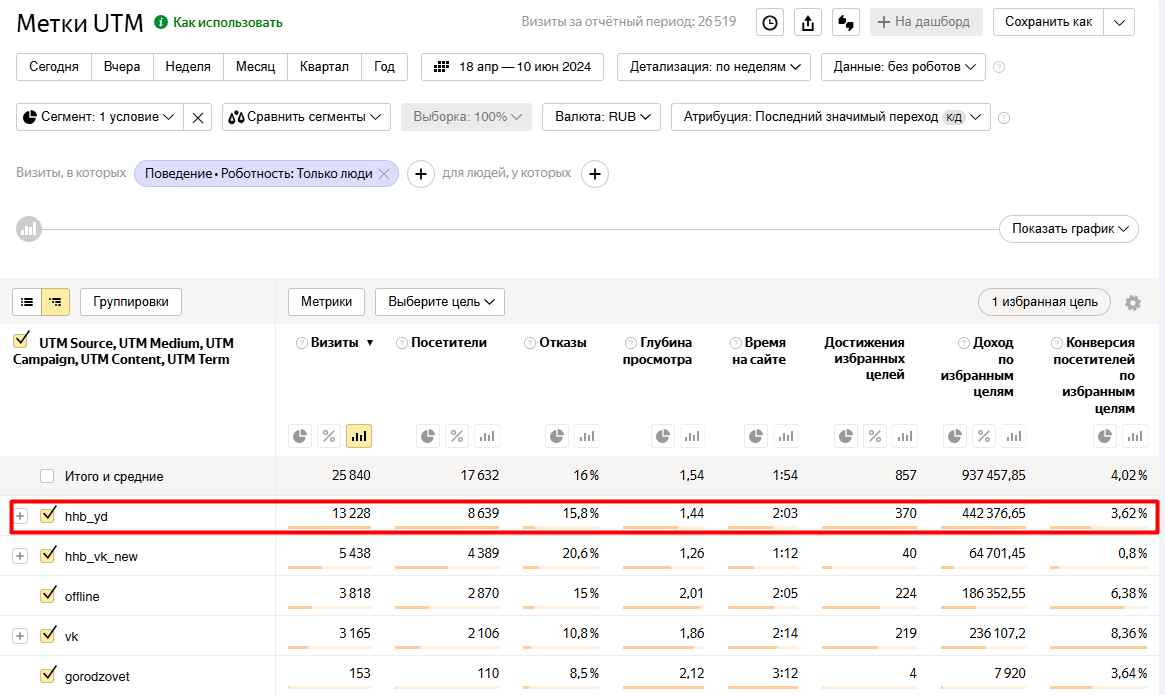Screen dimensions: 1165x695
Task: Uncheck the gorodzovet row checkbox
Action: [48, 675]
